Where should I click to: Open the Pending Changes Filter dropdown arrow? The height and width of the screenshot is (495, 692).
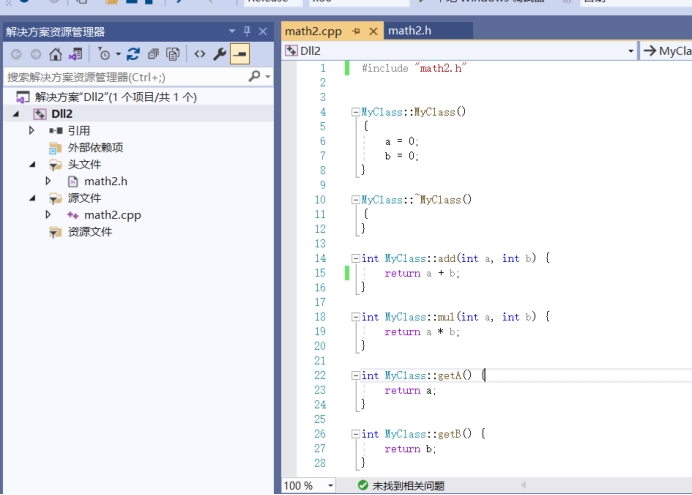(118, 54)
